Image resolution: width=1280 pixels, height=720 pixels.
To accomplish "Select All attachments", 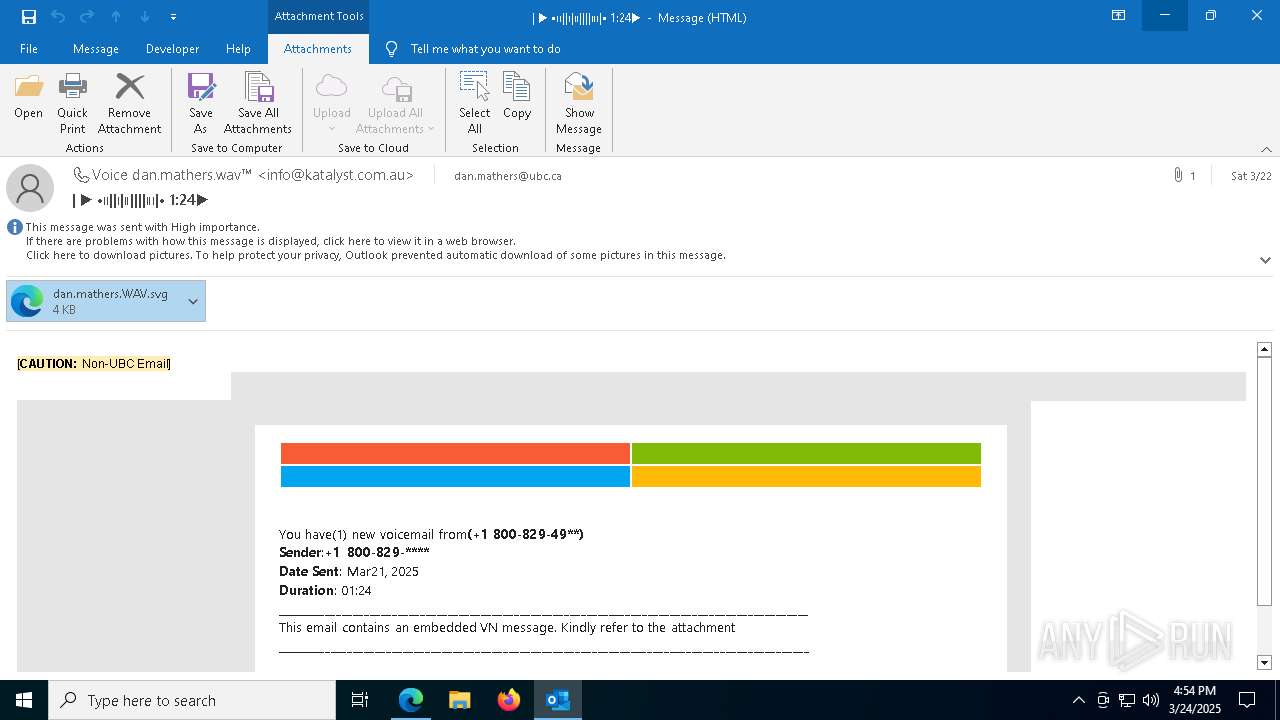I will pos(474,103).
